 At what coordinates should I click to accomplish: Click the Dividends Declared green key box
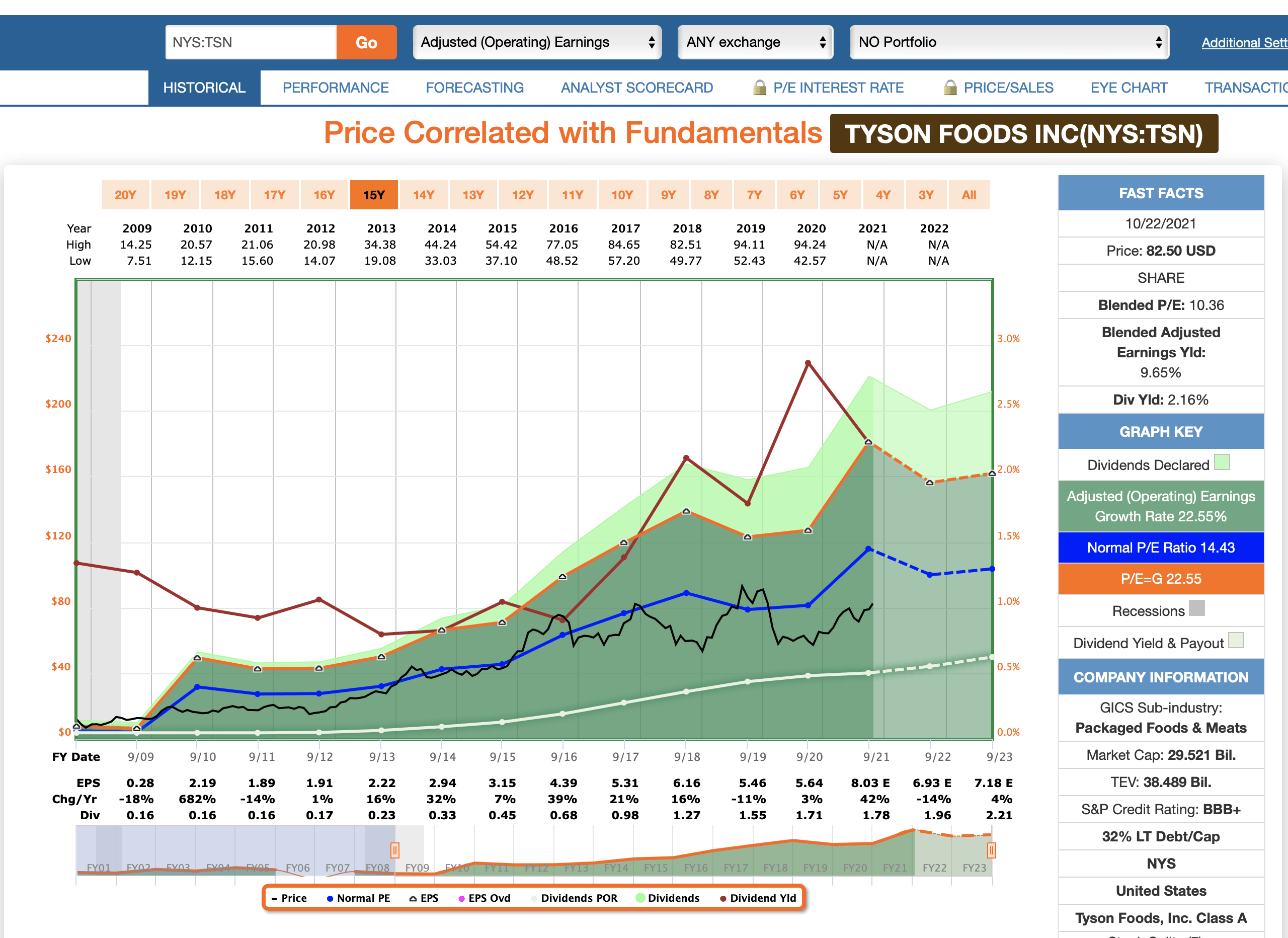[1222, 462]
